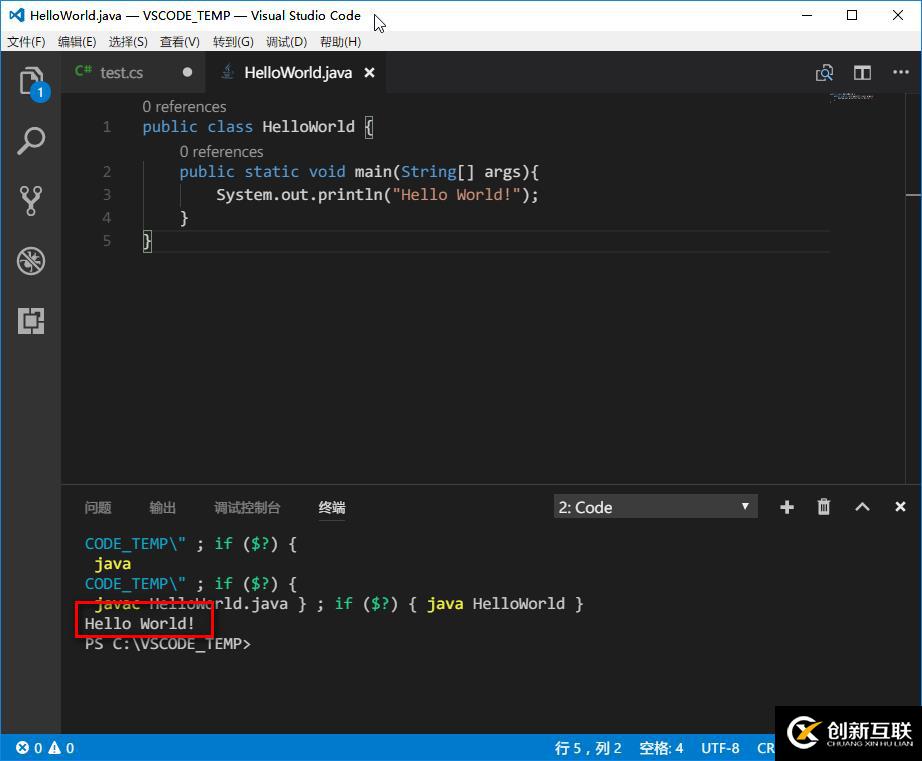This screenshot has width=922, height=761.
Task: Open the Source Control view
Action: 31,201
